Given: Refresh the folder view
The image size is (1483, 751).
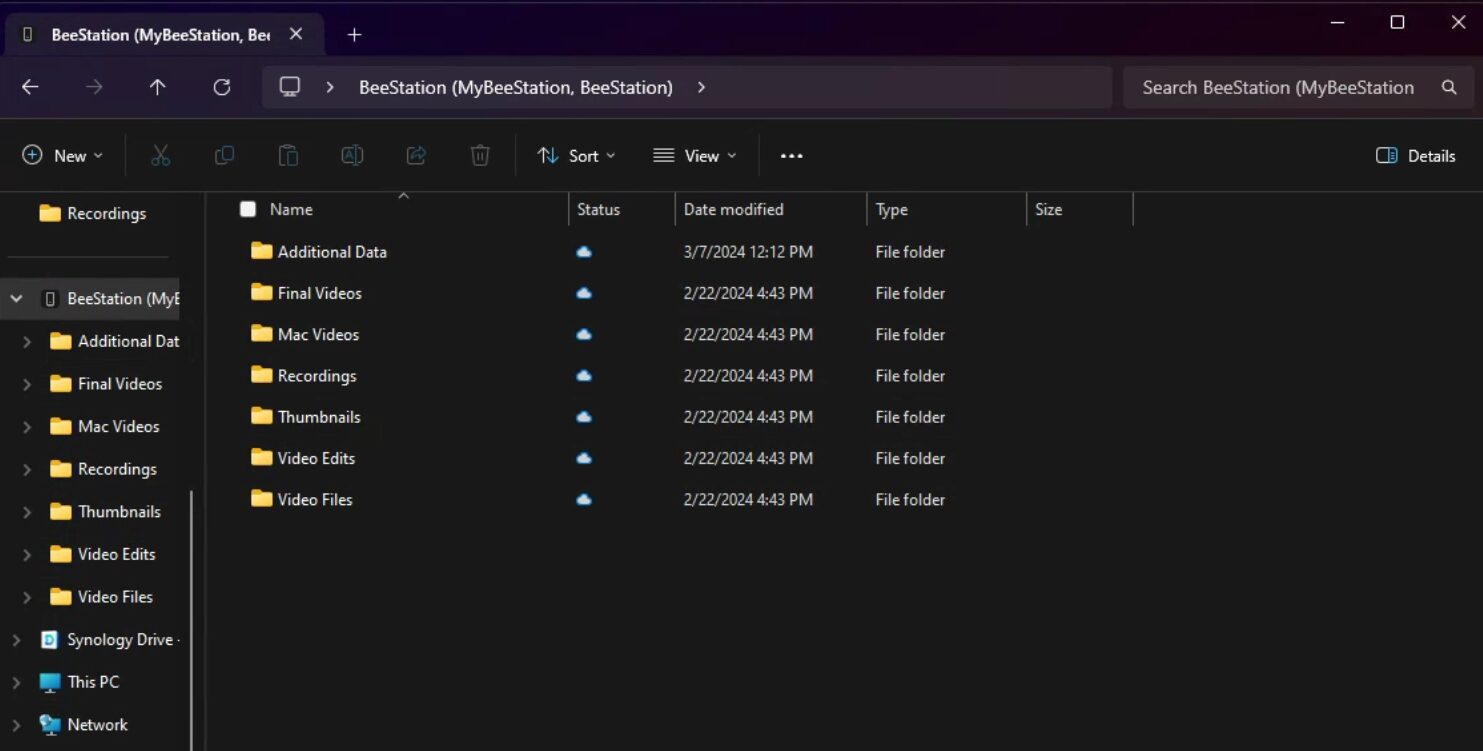Looking at the screenshot, I should 222,87.
